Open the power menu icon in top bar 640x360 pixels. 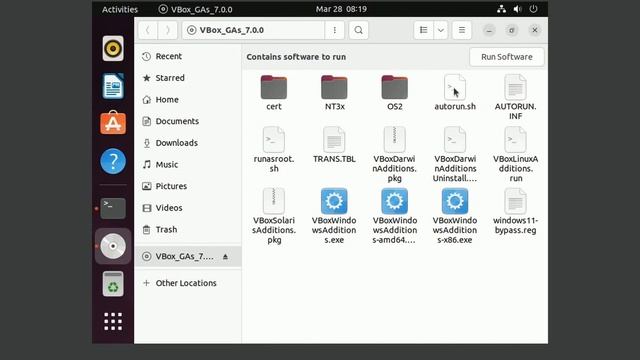pos(533,9)
